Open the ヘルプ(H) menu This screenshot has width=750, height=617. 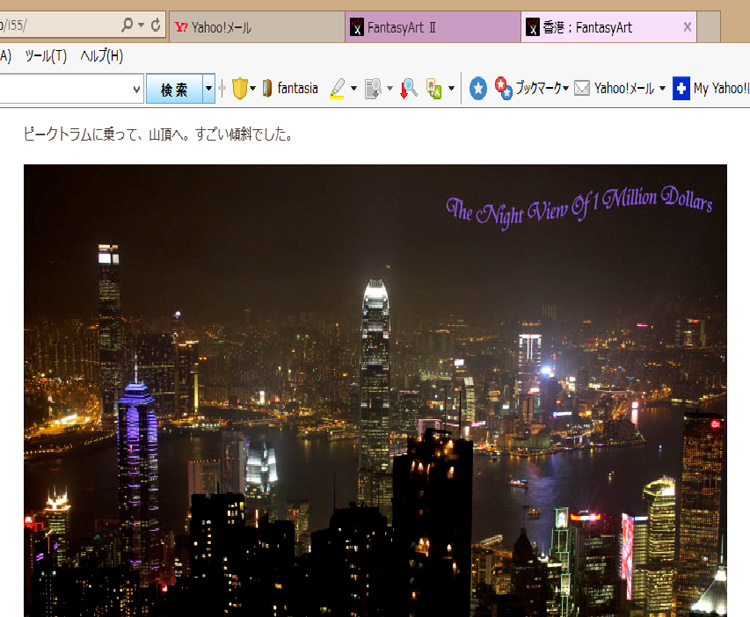[x=101, y=56]
